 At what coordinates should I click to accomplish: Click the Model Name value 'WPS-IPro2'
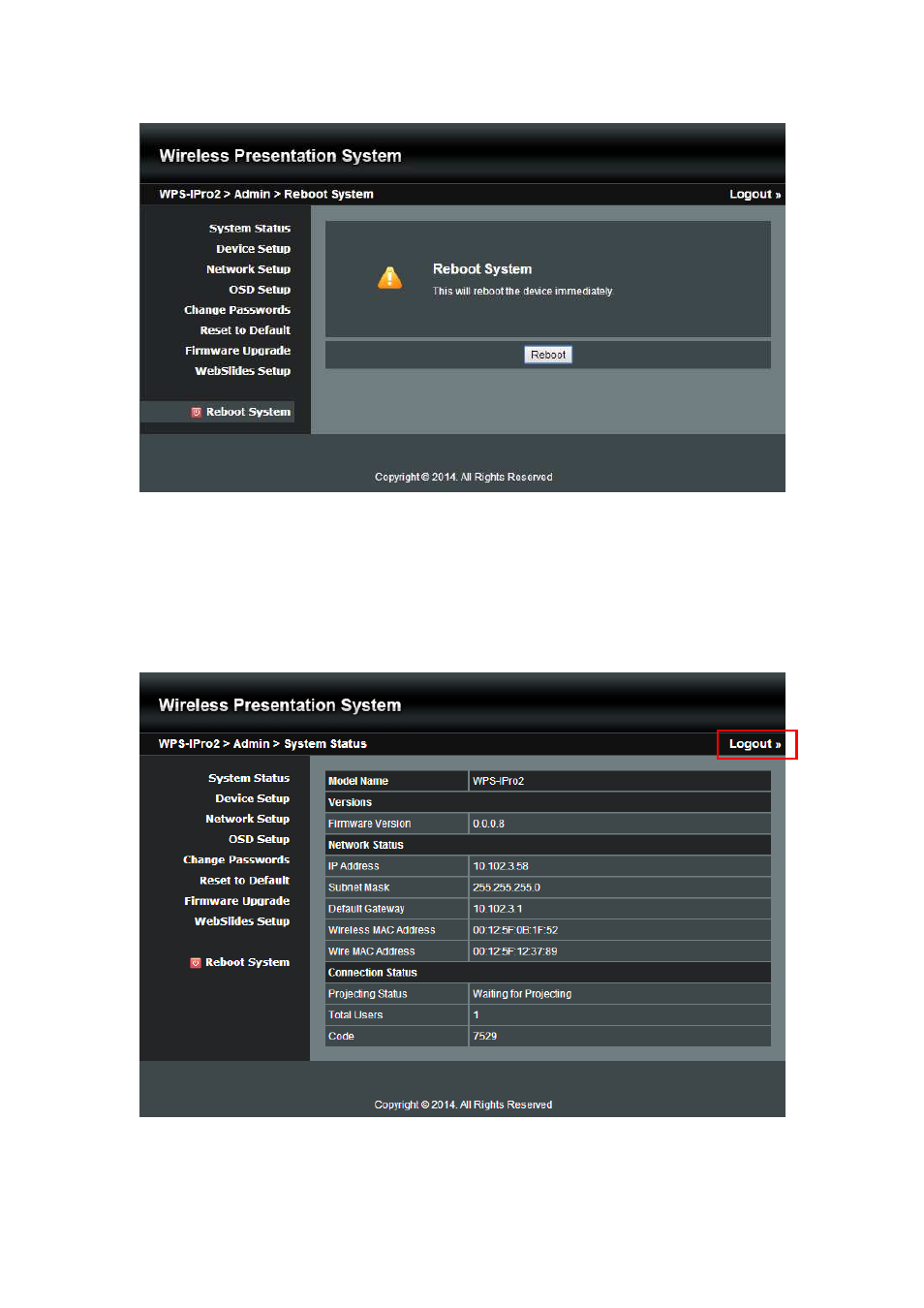coord(620,781)
